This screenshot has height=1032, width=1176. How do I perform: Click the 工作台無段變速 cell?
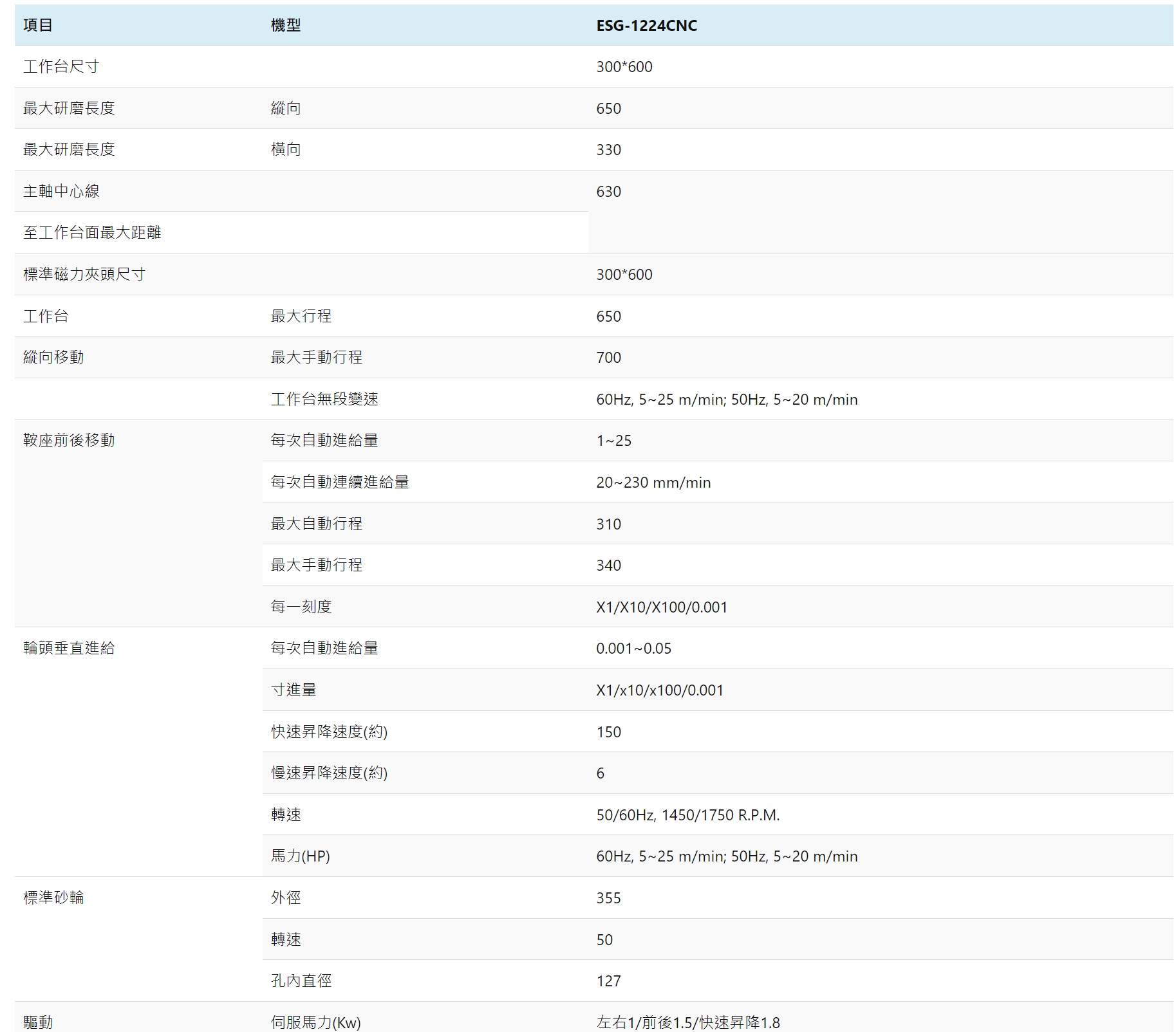pos(324,400)
